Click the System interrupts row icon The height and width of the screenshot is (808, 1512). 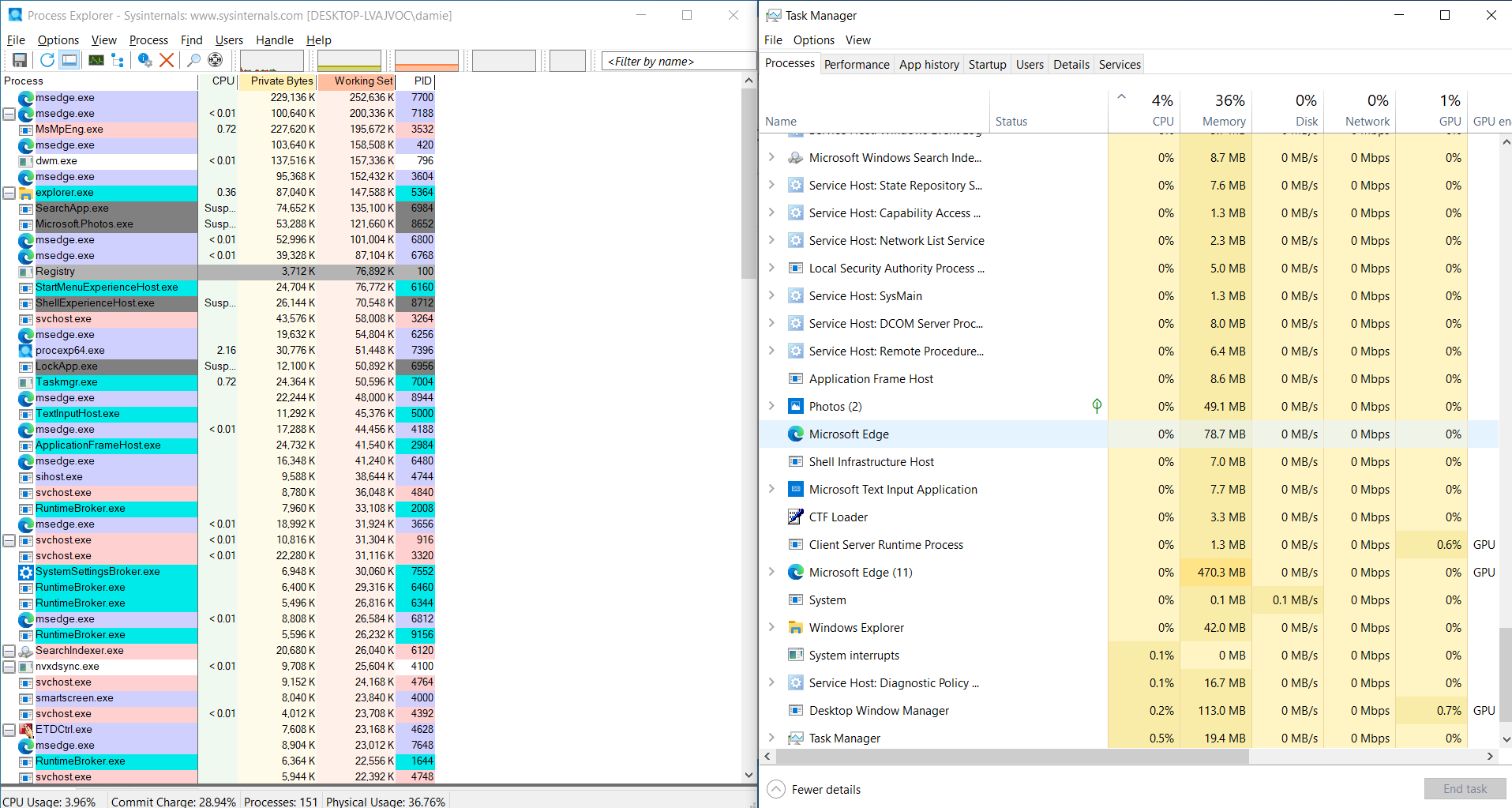pyautogui.click(x=796, y=656)
